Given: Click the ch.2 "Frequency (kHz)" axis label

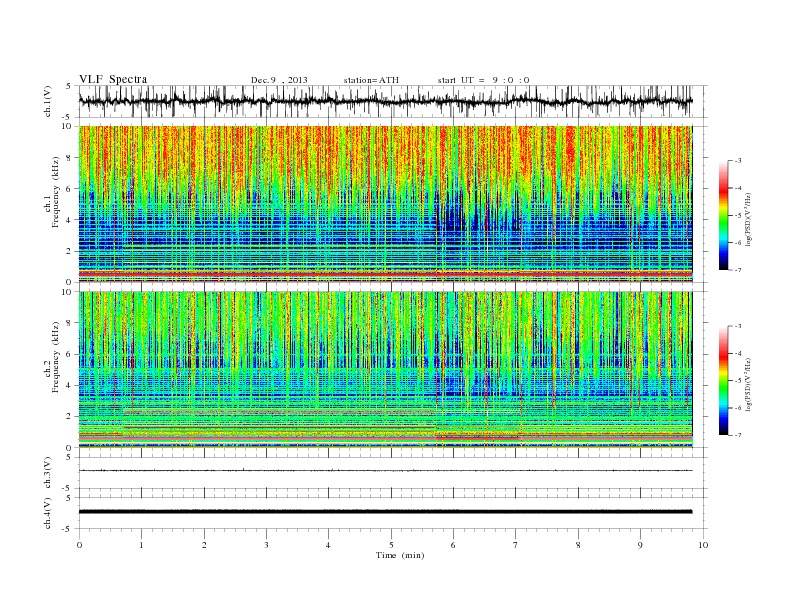Looking at the screenshot, I should coord(56,356).
